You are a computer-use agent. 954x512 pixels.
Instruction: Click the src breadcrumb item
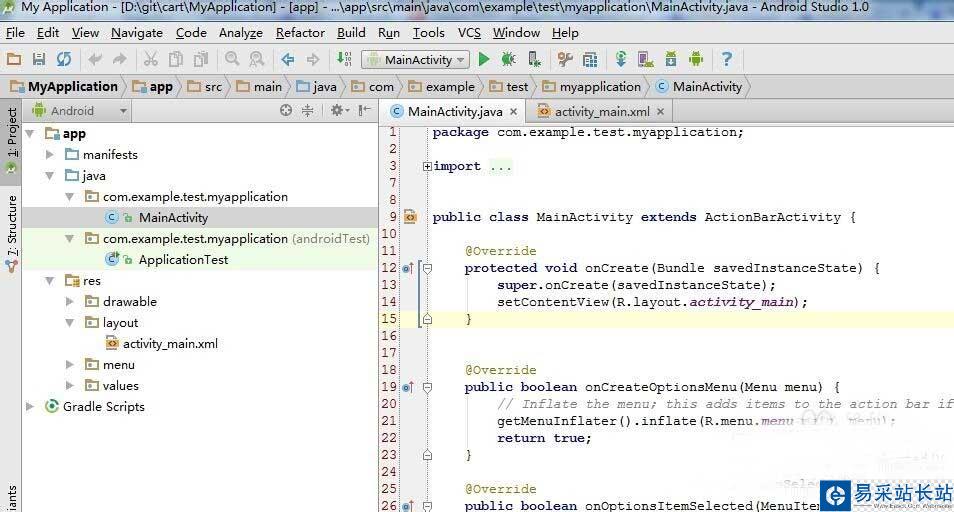pyautogui.click(x=206, y=86)
